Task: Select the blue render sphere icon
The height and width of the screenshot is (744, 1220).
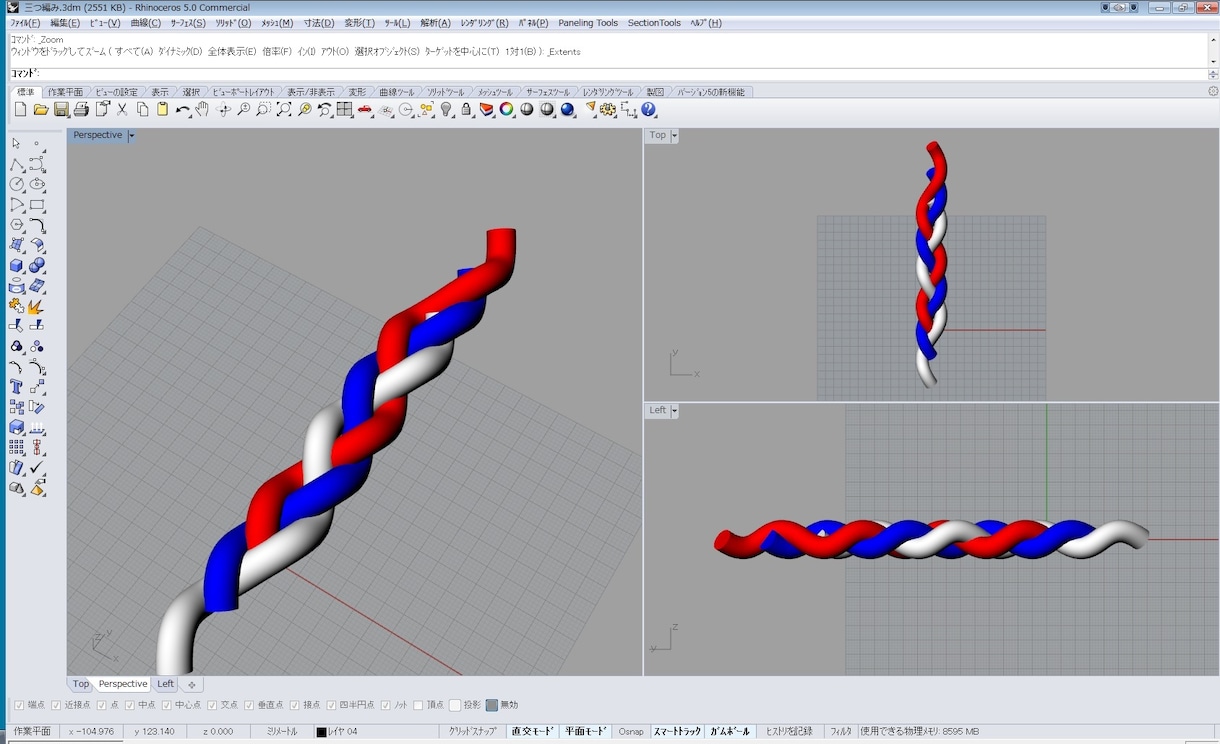Action: tap(568, 110)
